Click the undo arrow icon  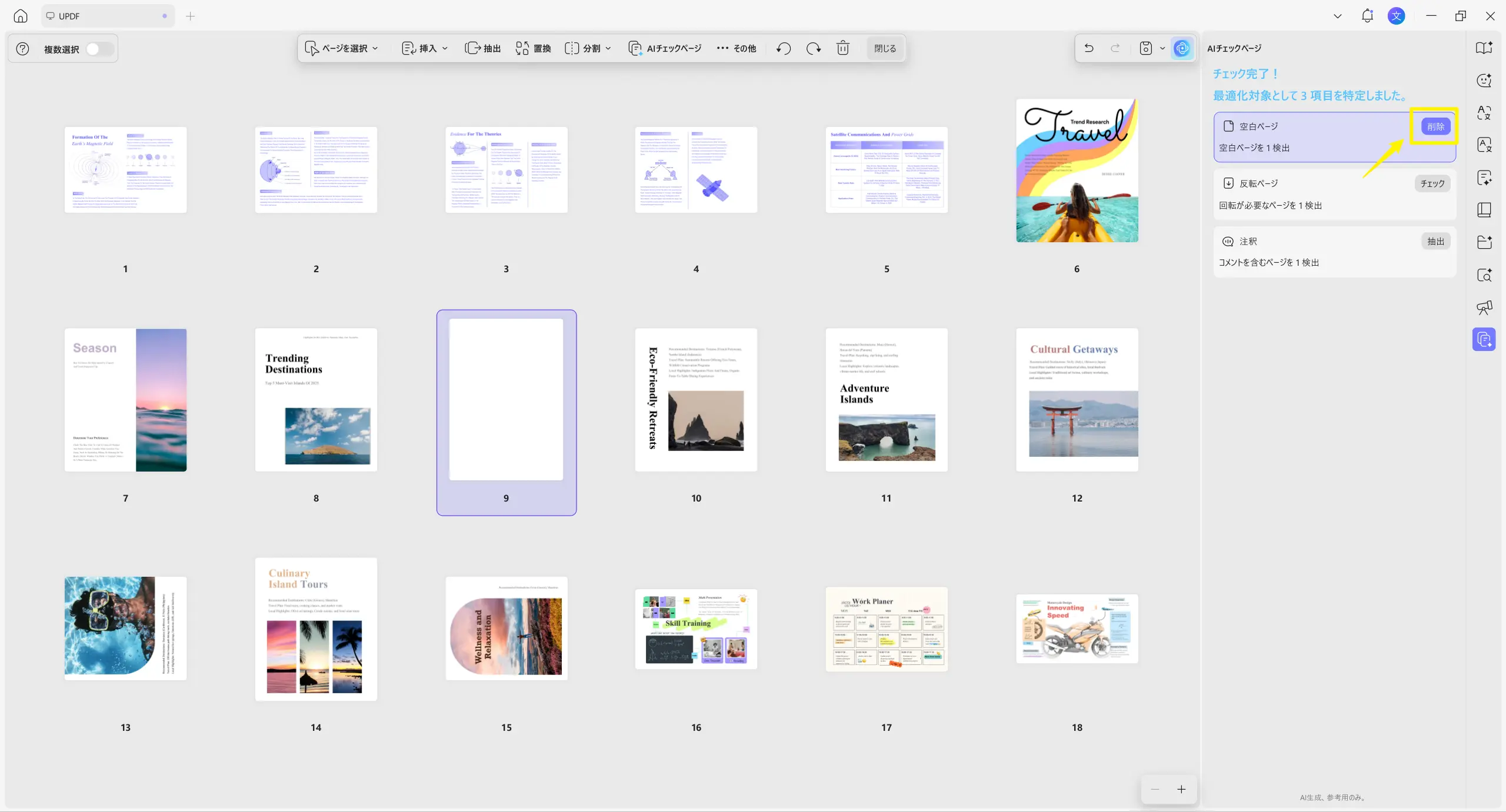pos(1089,48)
